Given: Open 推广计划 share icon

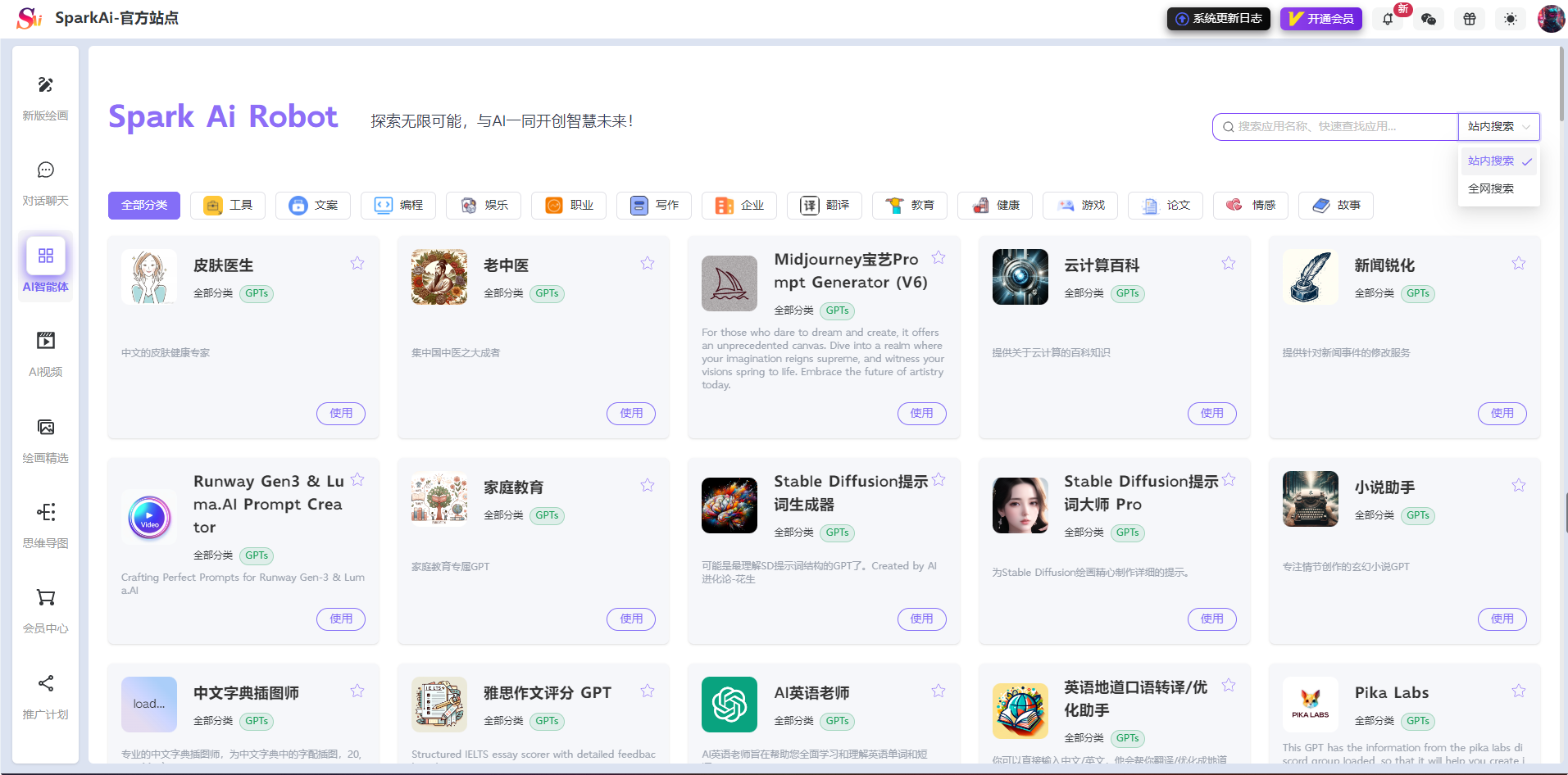Looking at the screenshot, I should click(46, 683).
